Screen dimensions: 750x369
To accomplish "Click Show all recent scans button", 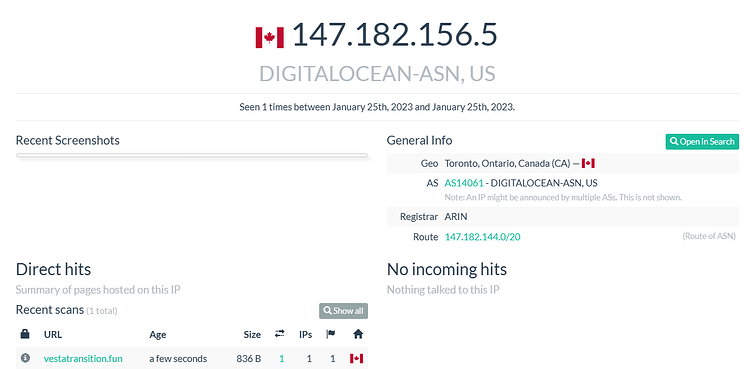I will [343, 311].
